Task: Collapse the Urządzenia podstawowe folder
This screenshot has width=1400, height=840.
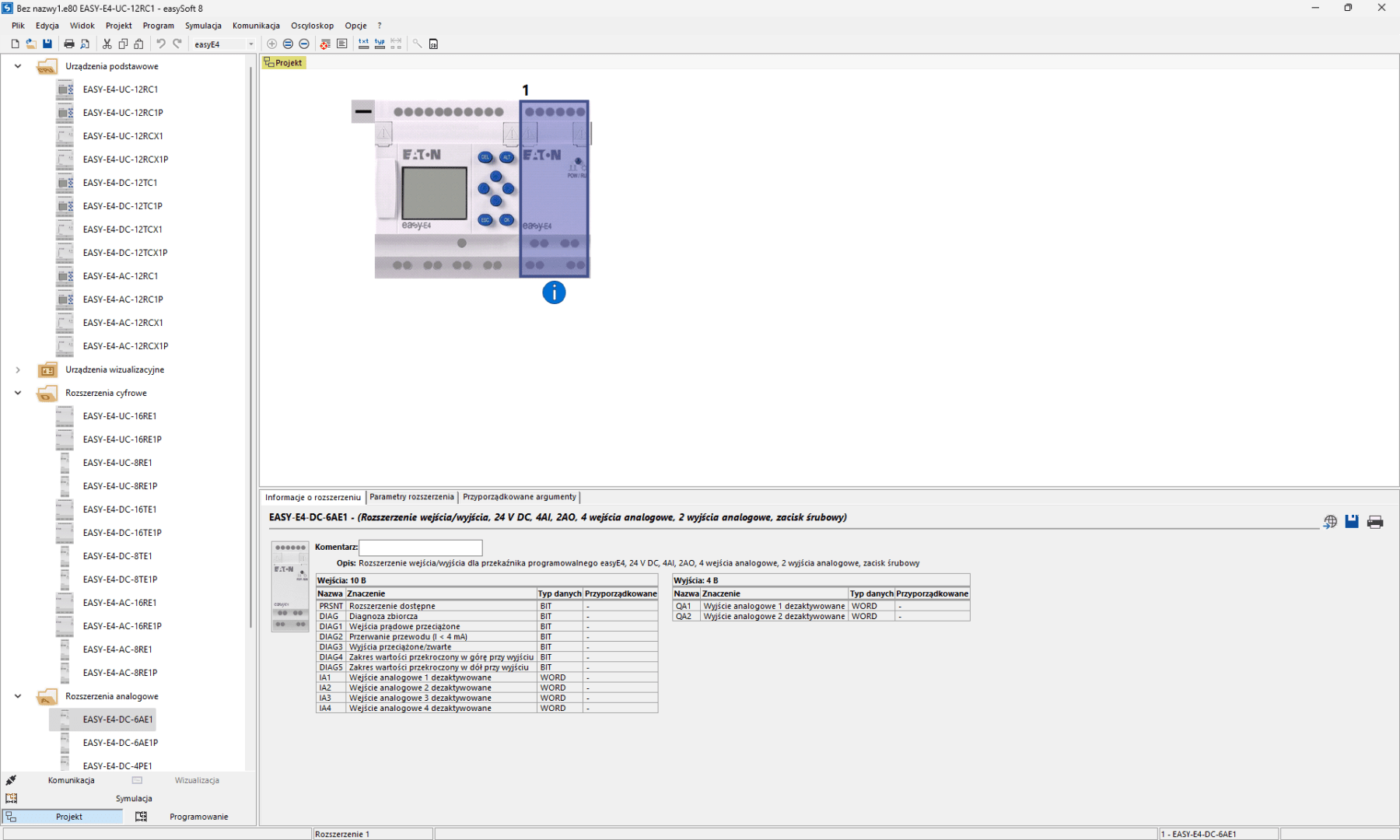Action: [18, 66]
